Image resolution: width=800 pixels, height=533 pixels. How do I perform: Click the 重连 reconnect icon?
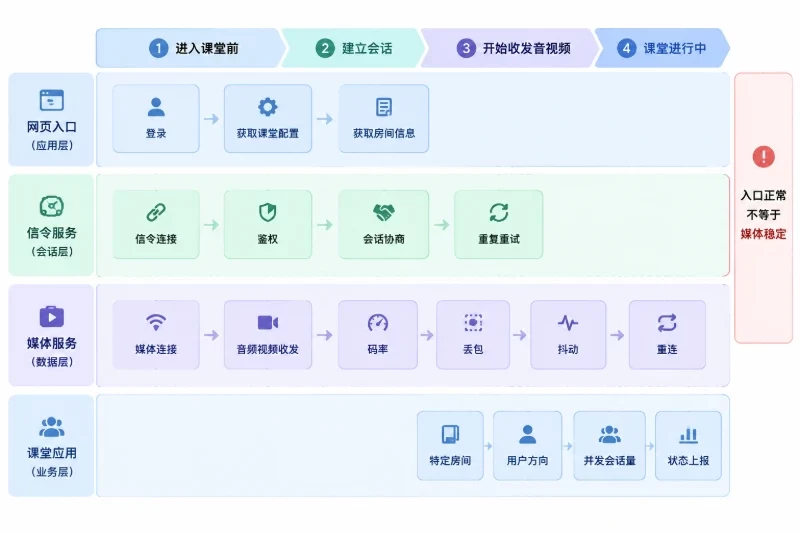667,322
